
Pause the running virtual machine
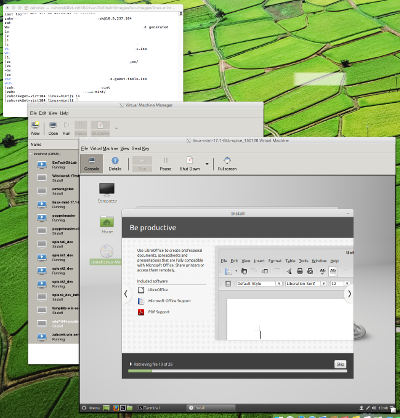(165, 163)
